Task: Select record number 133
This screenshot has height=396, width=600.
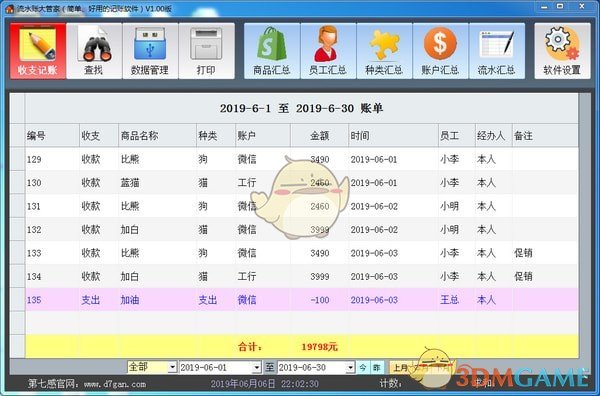Action: 34,253
